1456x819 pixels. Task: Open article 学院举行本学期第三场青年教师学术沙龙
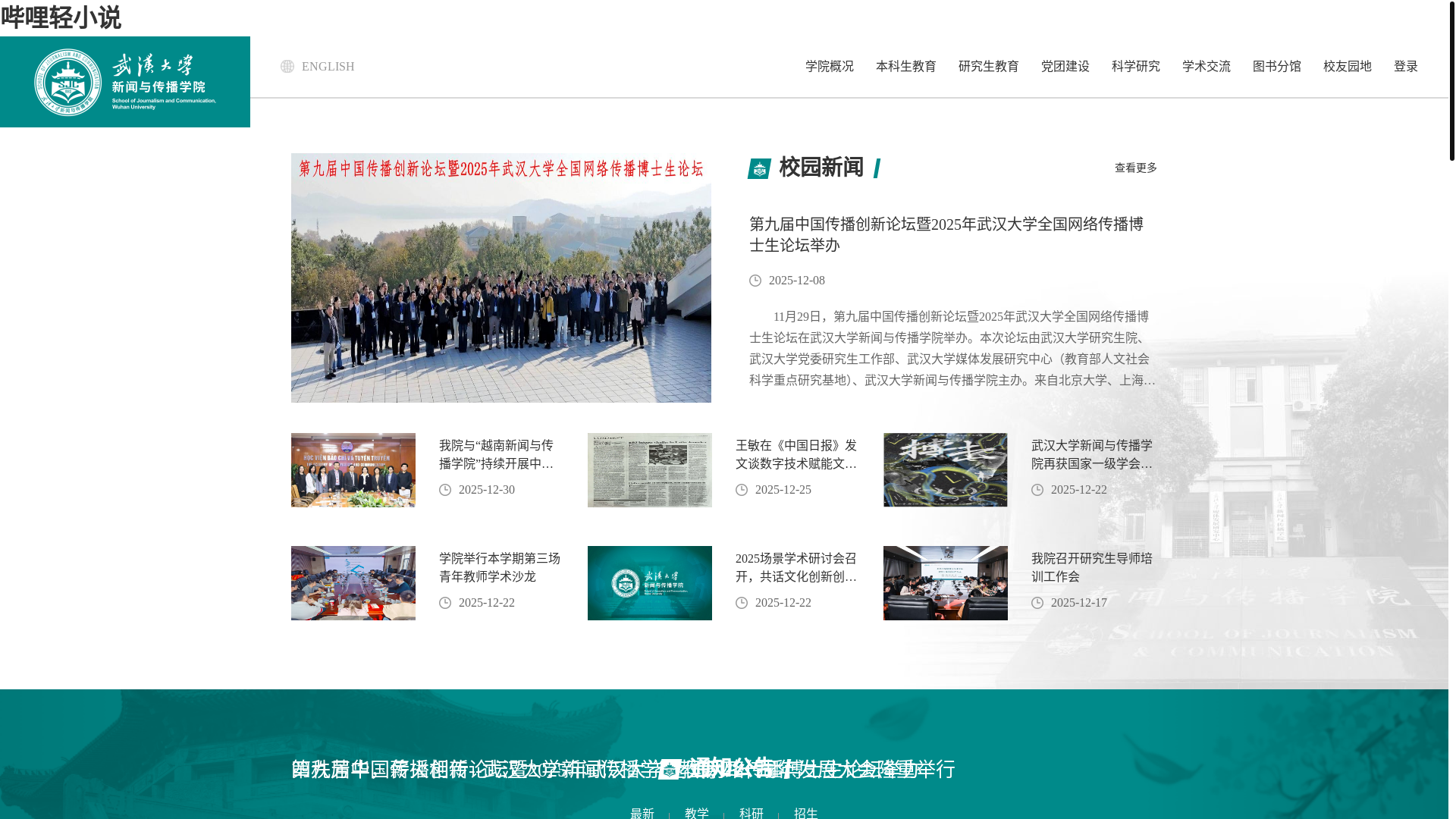click(500, 567)
